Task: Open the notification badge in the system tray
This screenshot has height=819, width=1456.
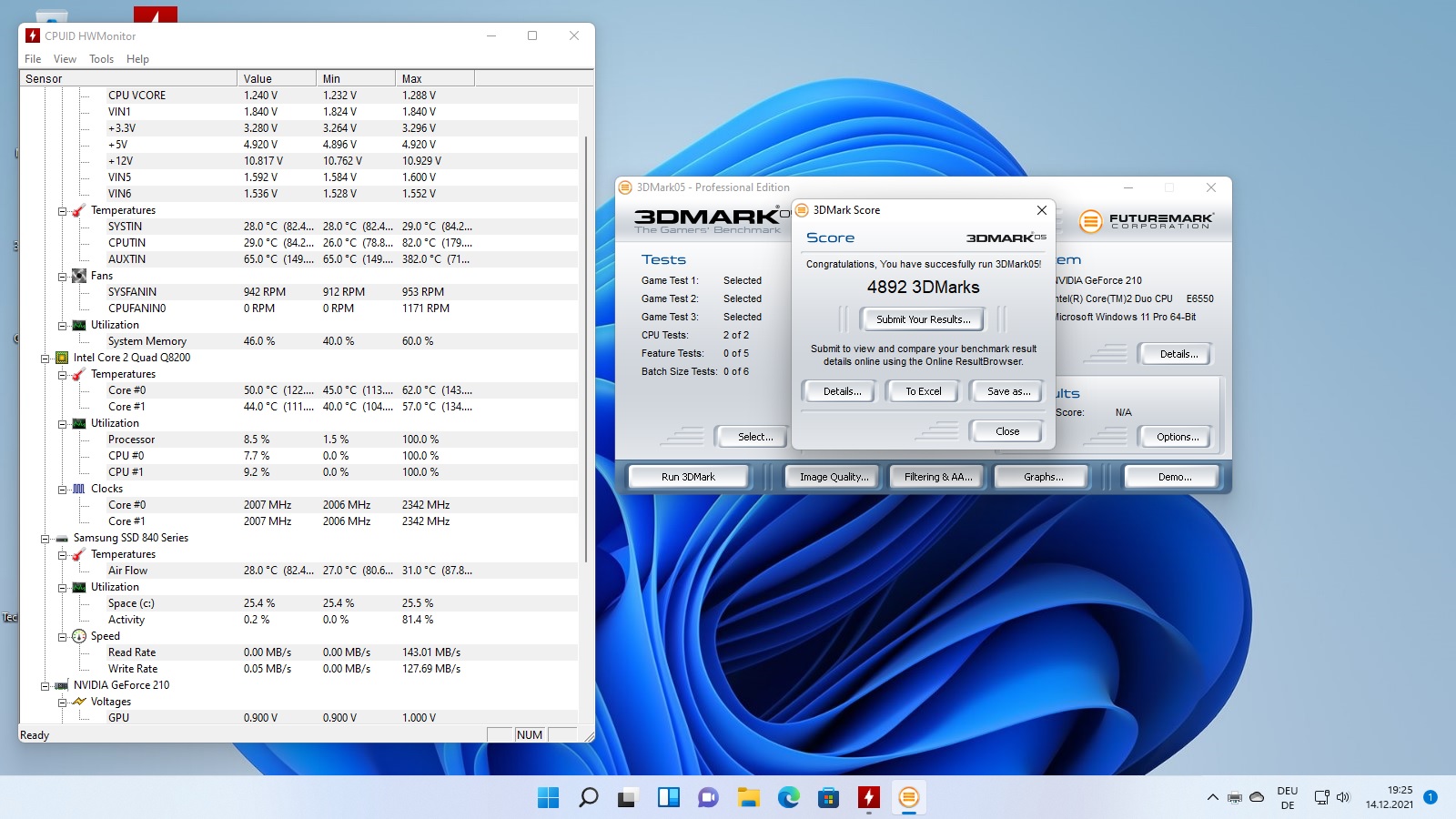Action: [1431, 797]
